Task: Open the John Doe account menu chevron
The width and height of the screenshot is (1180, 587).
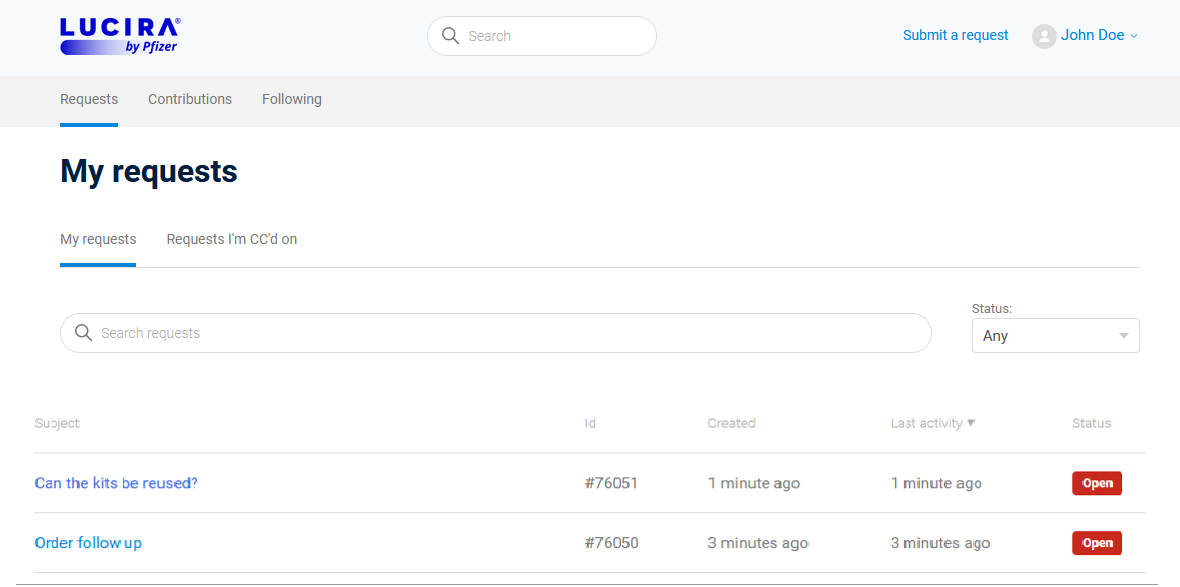Action: pos(1133,36)
